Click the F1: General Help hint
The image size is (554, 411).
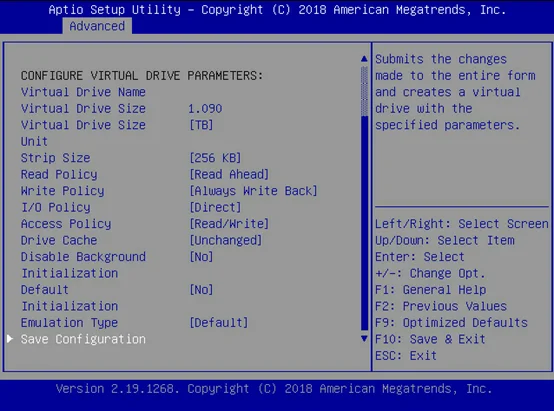pyautogui.click(x=430, y=290)
